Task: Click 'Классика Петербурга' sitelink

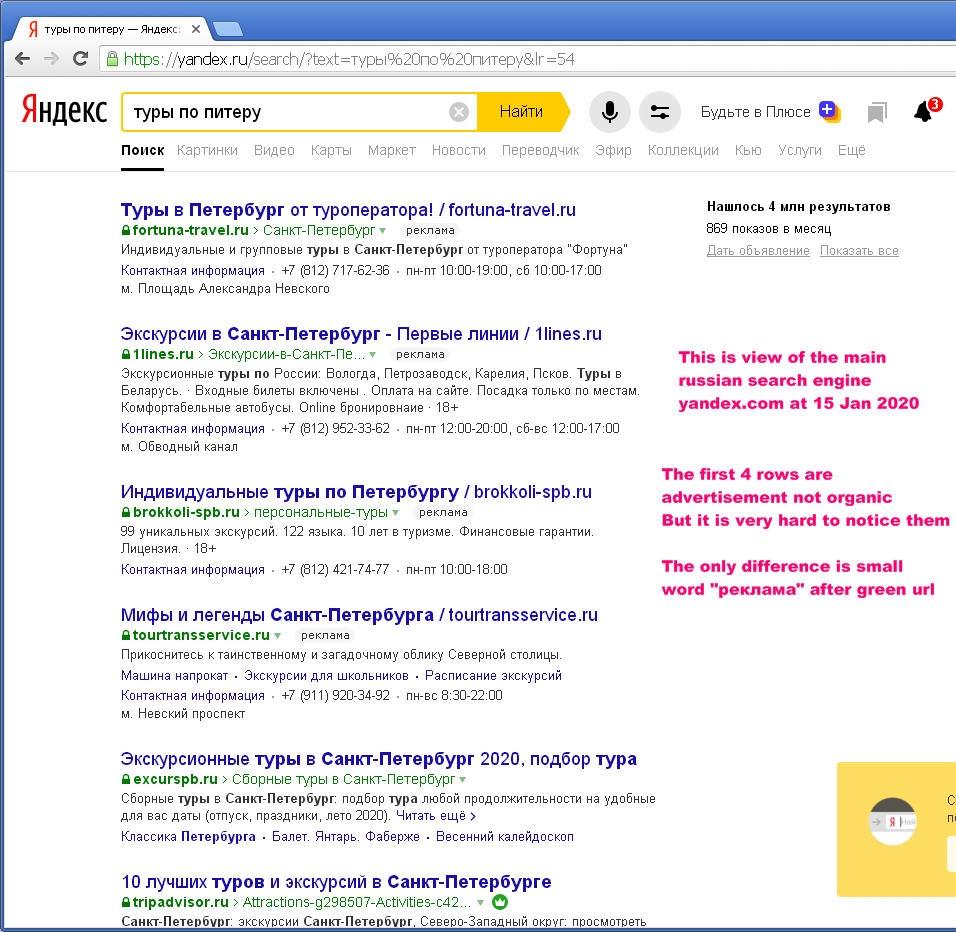Action: [188, 836]
